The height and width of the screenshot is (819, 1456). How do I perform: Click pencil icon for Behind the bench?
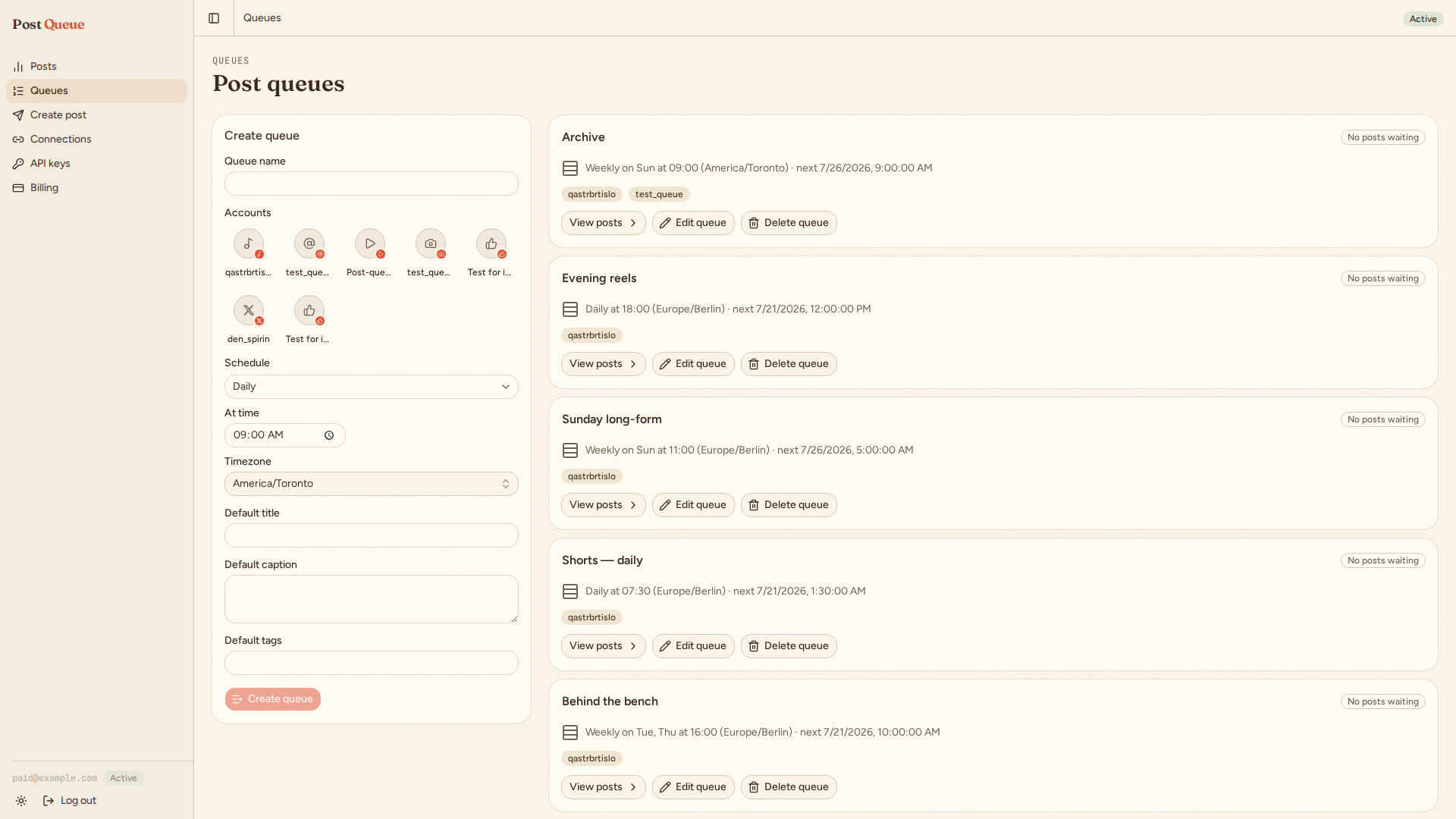(x=665, y=787)
